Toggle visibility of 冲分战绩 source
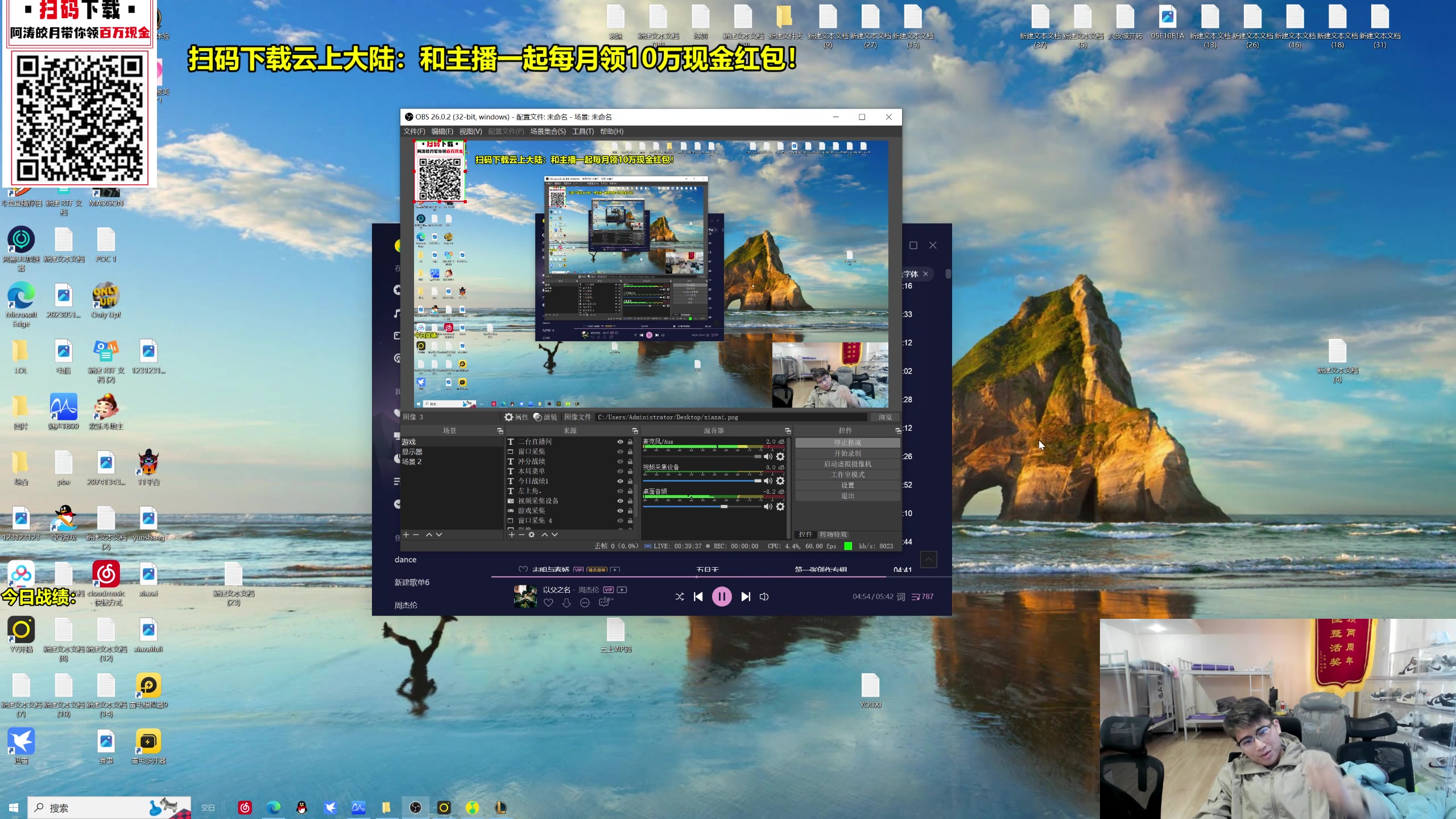The height and width of the screenshot is (819, 1456). click(x=620, y=462)
